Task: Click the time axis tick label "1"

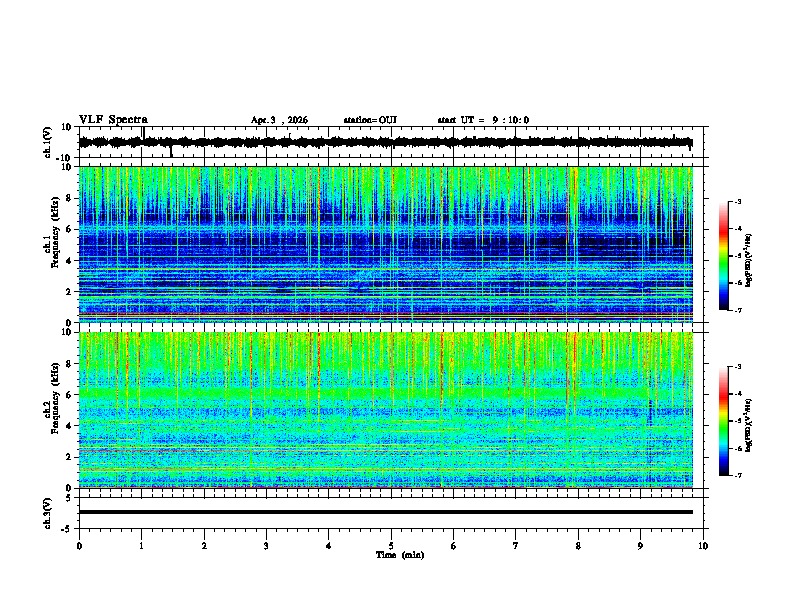Action: coord(141,546)
